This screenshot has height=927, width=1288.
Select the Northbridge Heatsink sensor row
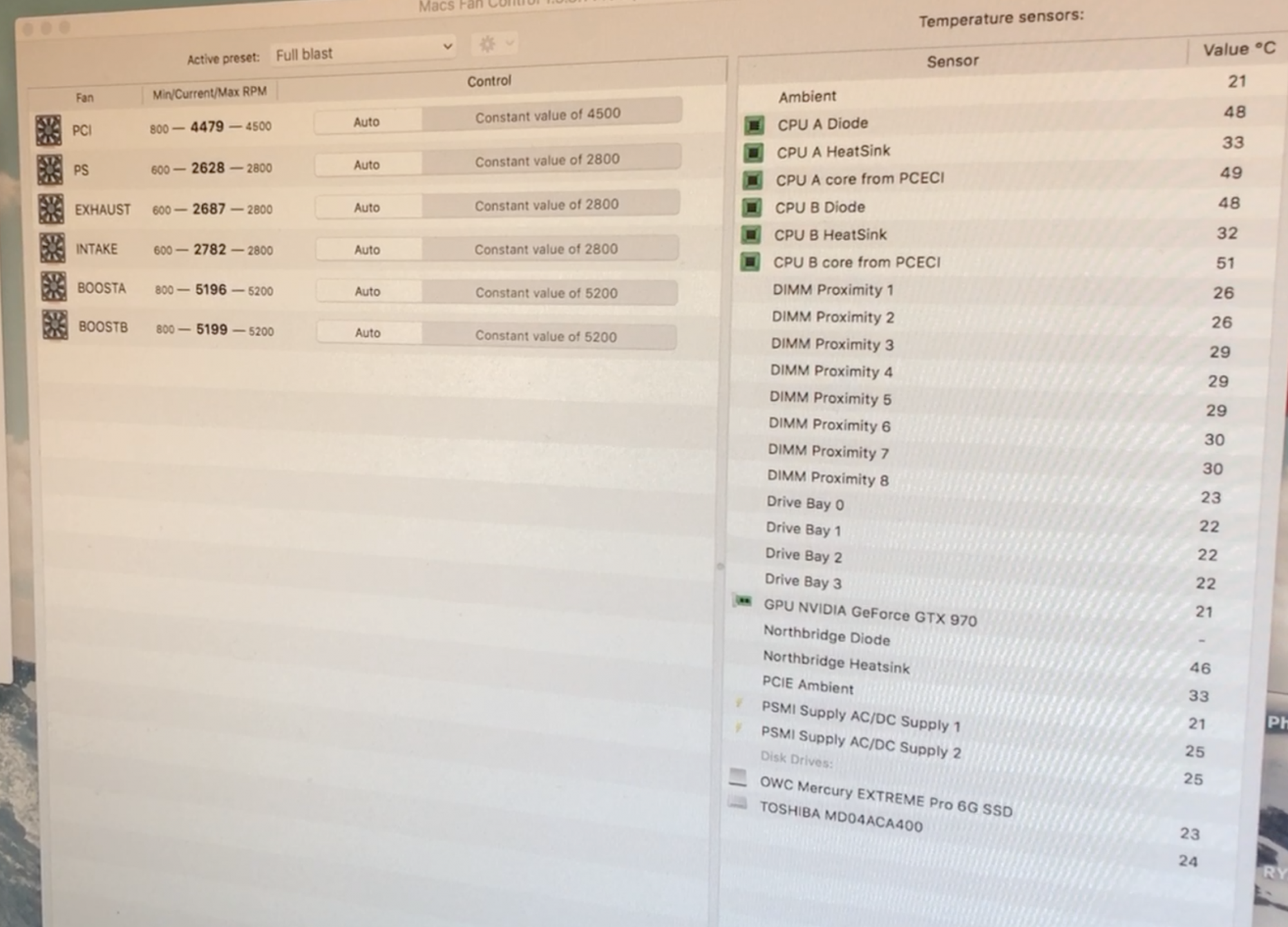[x=836, y=662]
